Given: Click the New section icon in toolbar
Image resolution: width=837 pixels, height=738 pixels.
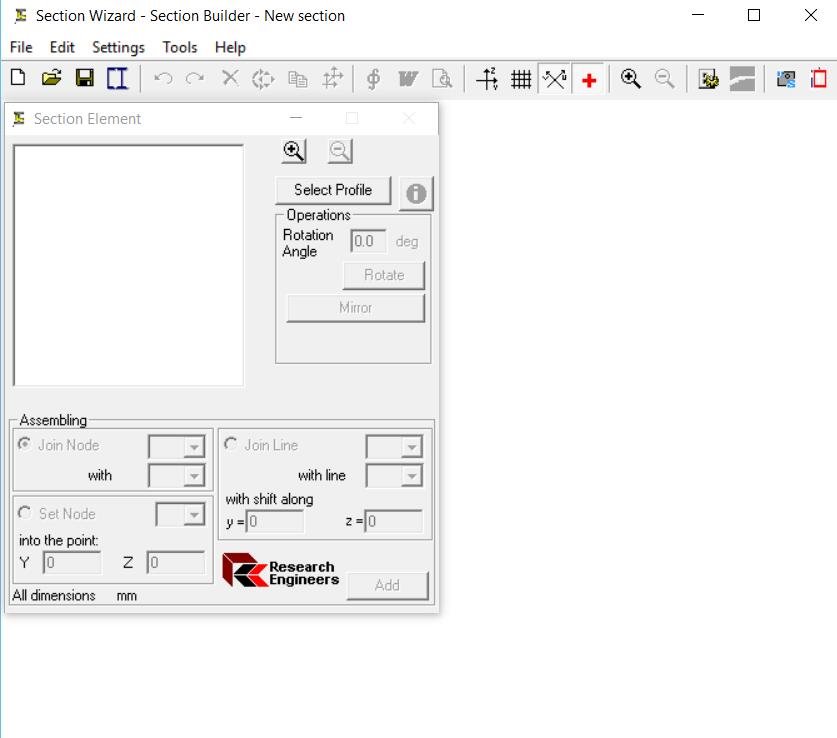Looking at the screenshot, I should pos(17,79).
